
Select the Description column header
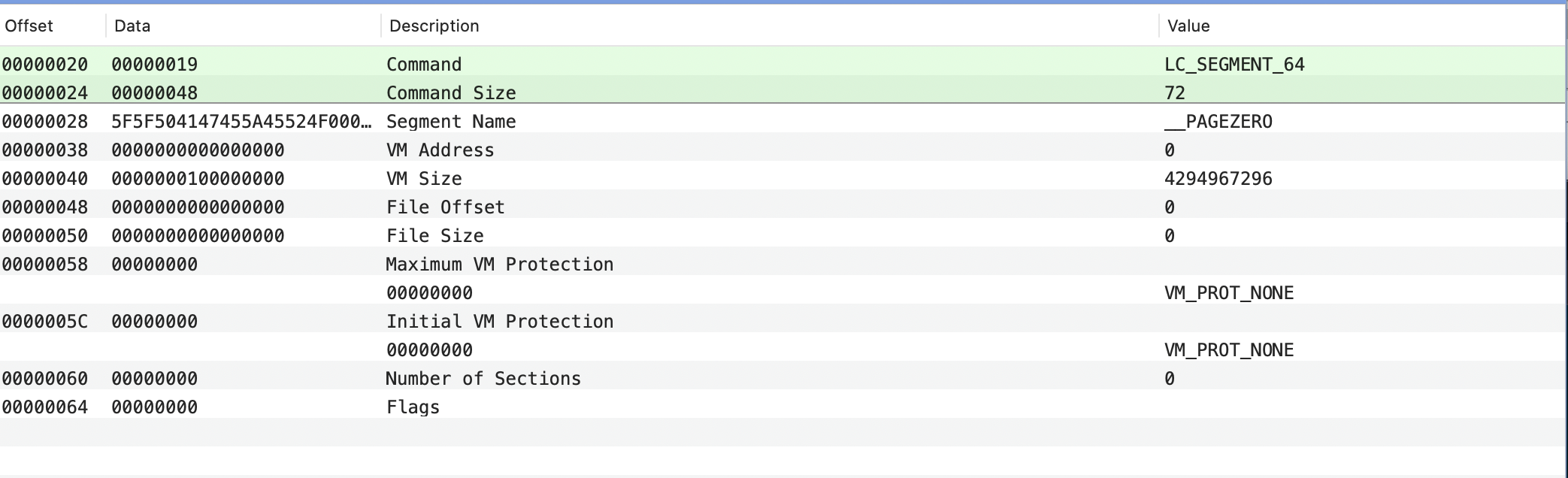pyautogui.click(x=770, y=26)
